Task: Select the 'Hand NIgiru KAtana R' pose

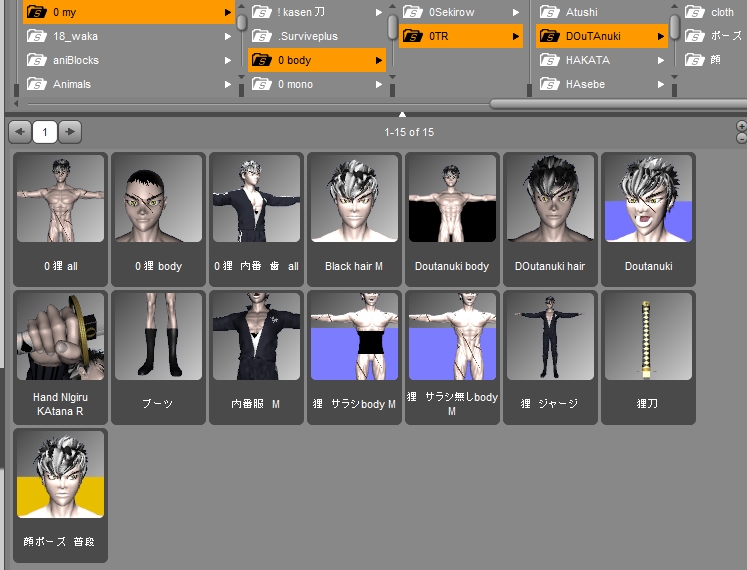Action: [61, 357]
